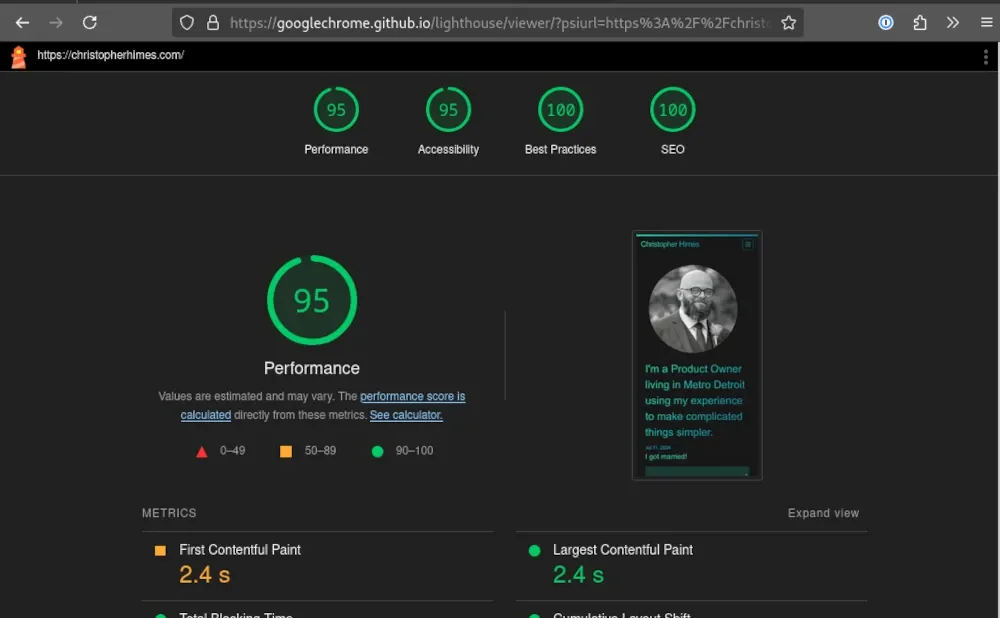Open the SEO category via its gauge
Image resolution: width=1000 pixels, height=618 pixels.
point(672,110)
